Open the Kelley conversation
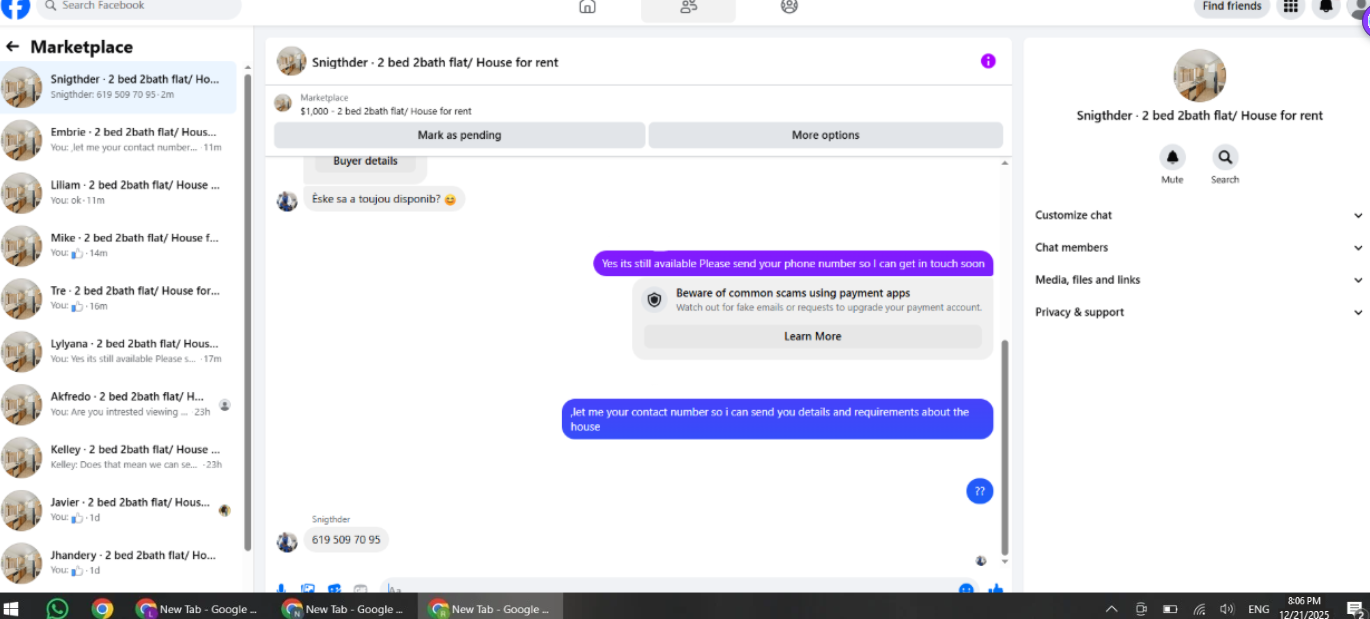 (x=119, y=457)
